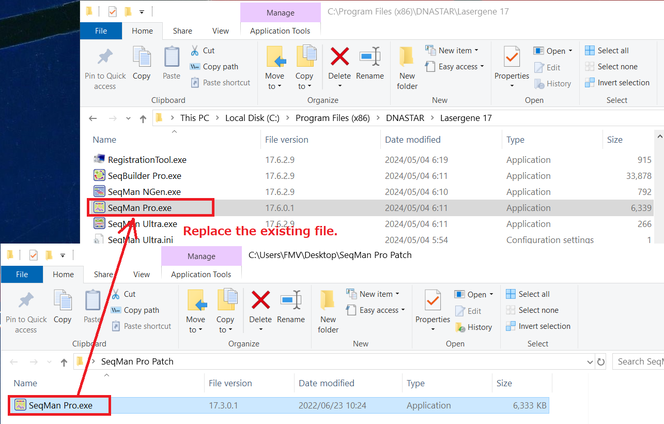Click Up arrow in SeqMan Pro Patch window
The width and height of the screenshot is (664, 424).
point(64,363)
